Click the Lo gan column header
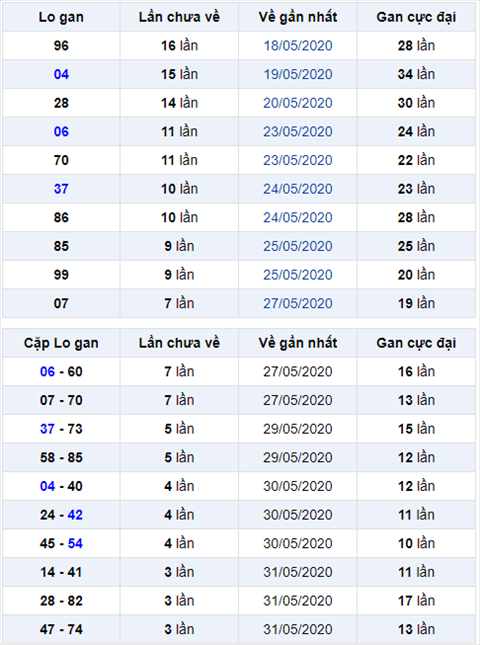 coord(61,17)
